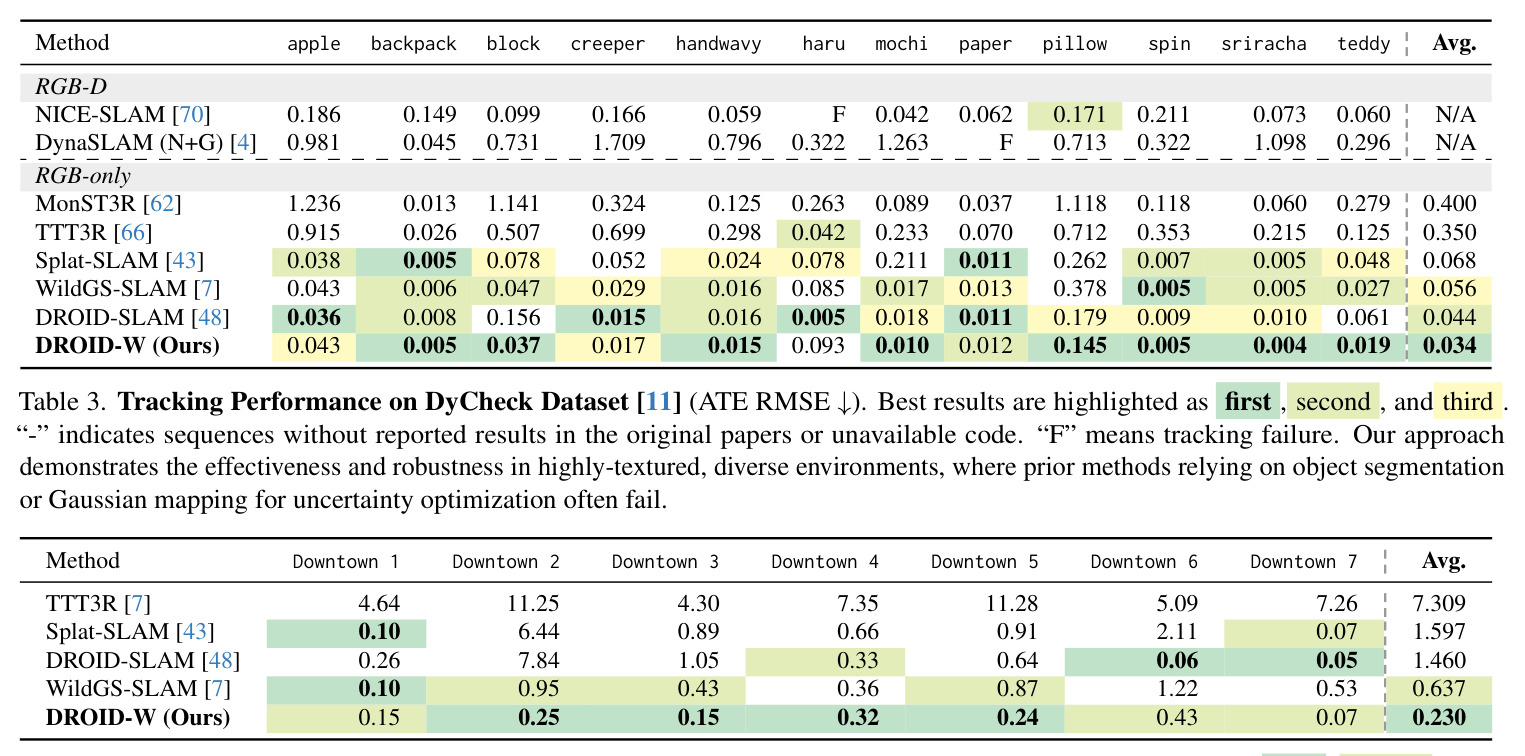
Task: Click DROID-W's bold pillow value 0.145
Action: pos(1080,347)
